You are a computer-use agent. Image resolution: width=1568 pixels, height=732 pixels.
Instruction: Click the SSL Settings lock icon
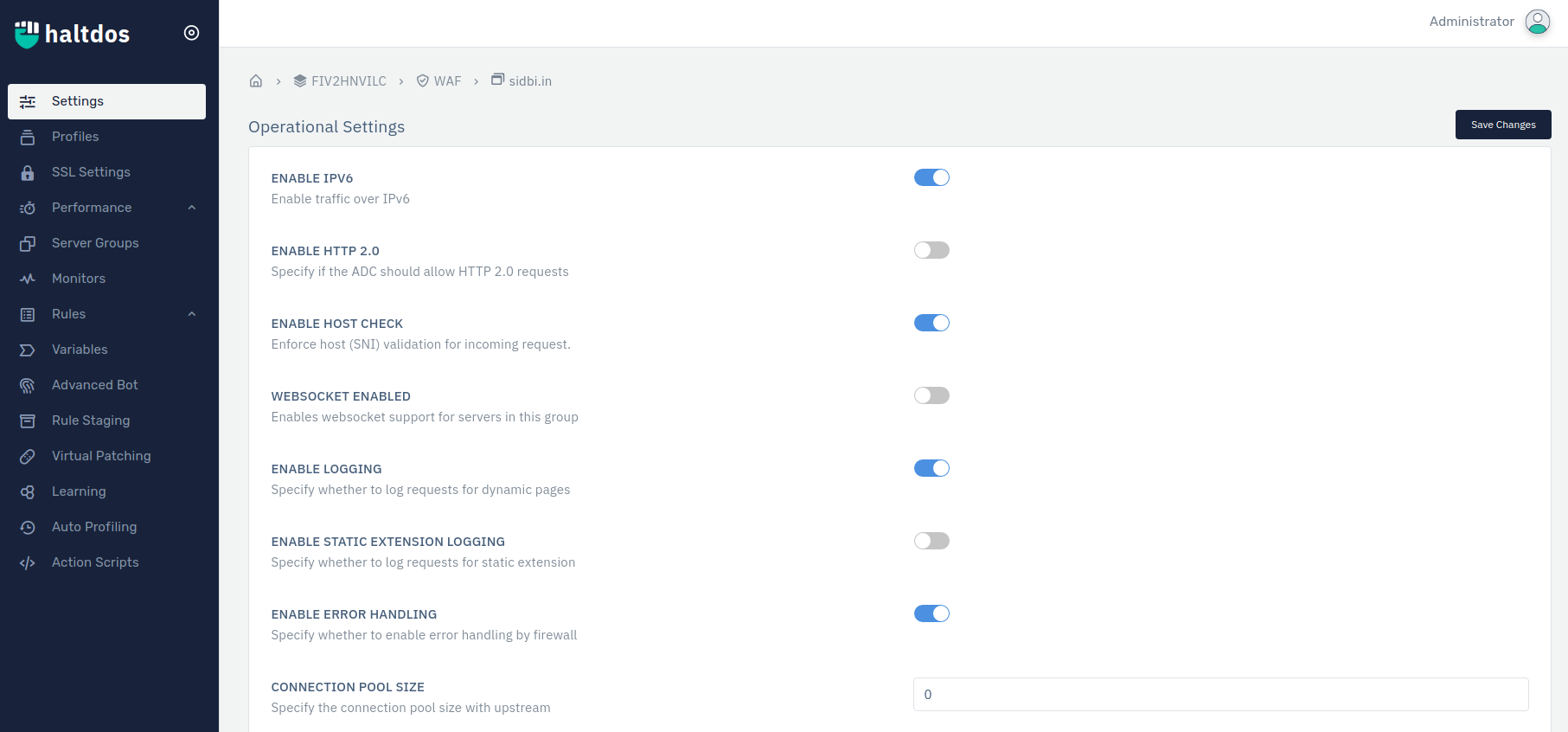(x=28, y=173)
